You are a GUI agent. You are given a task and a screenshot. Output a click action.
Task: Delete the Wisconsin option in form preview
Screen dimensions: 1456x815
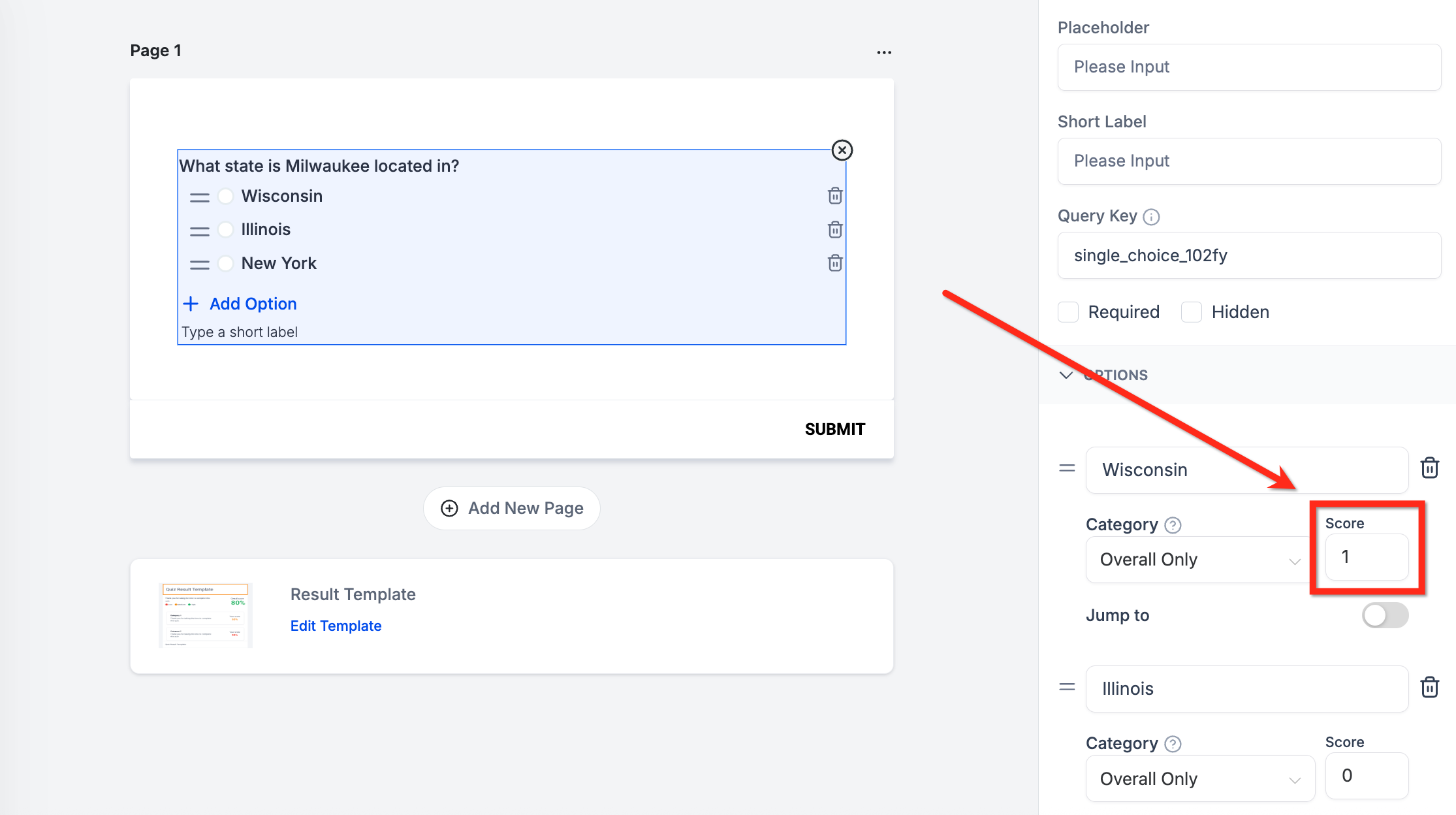834,196
